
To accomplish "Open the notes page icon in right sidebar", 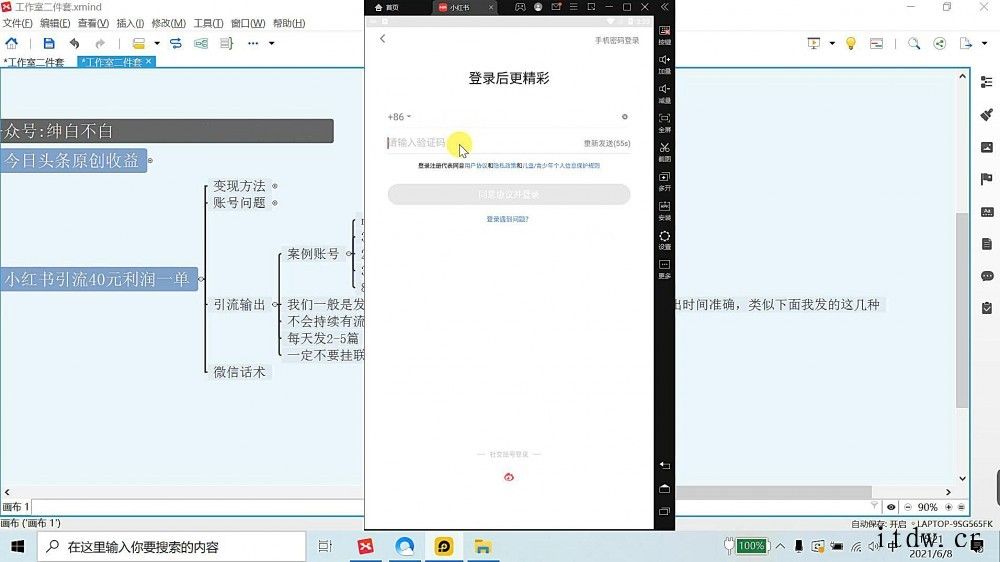I will (x=987, y=244).
